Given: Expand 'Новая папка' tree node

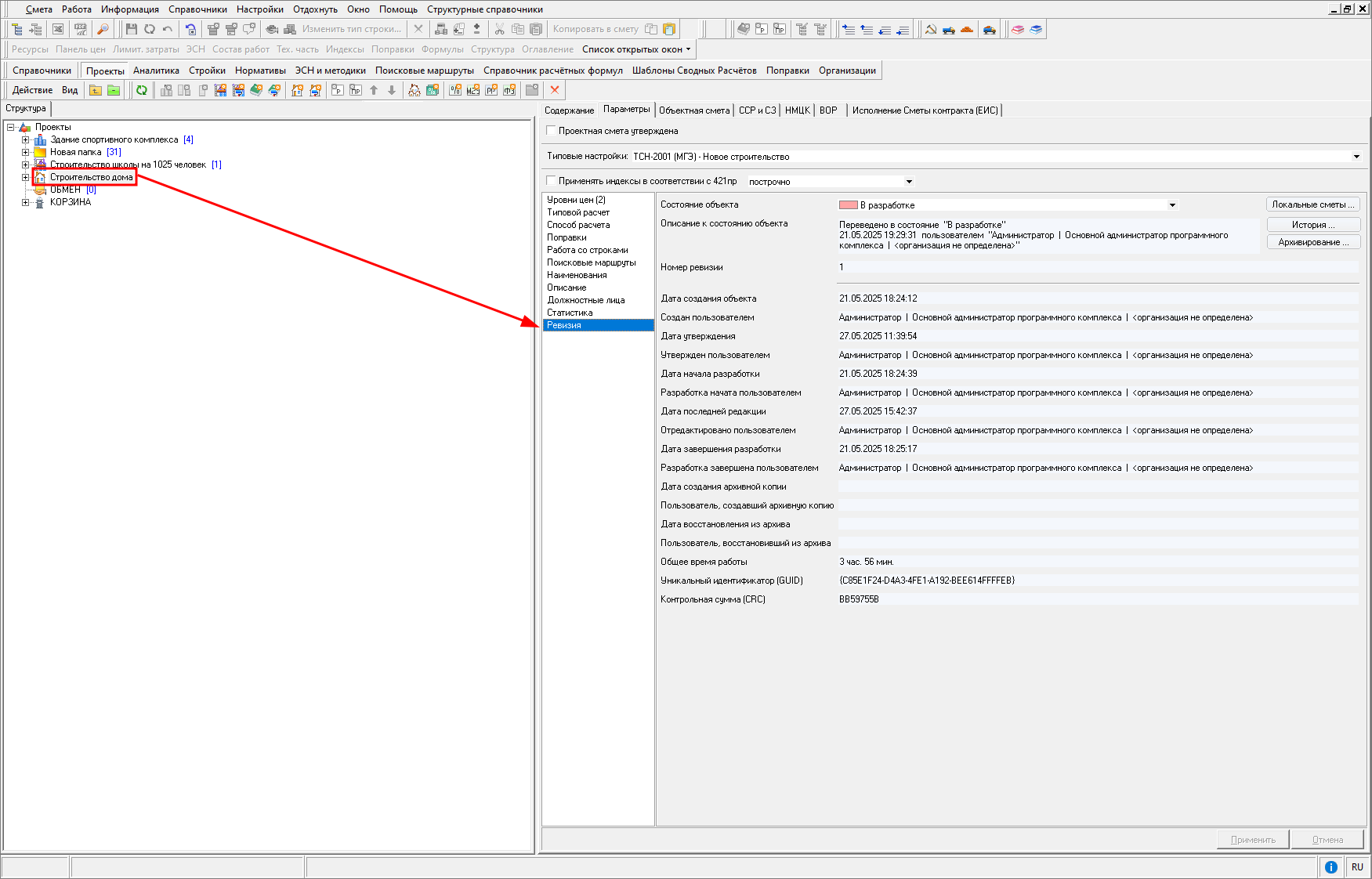Looking at the screenshot, I should click(x=25, y=152).
